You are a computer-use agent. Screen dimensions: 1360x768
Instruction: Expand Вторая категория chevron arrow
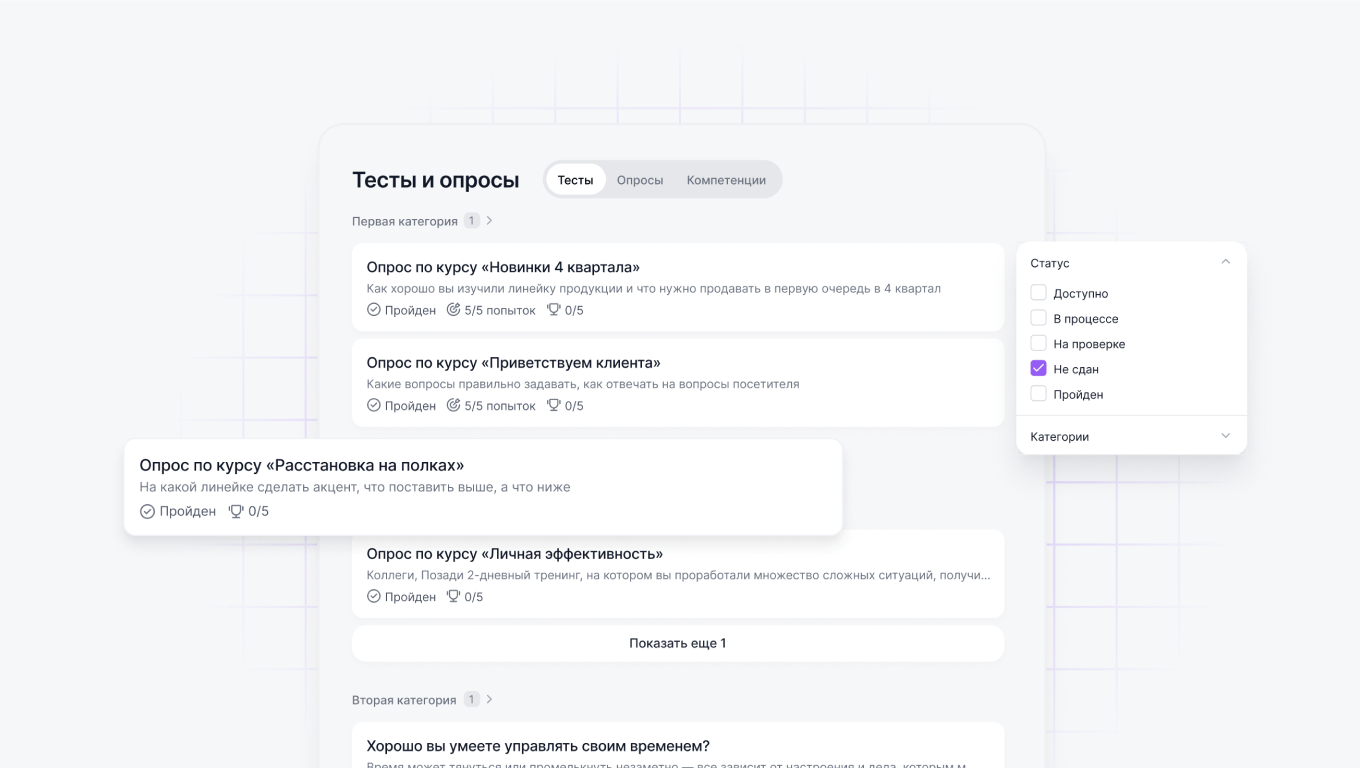pyautogui.click(x=489, y=700)
